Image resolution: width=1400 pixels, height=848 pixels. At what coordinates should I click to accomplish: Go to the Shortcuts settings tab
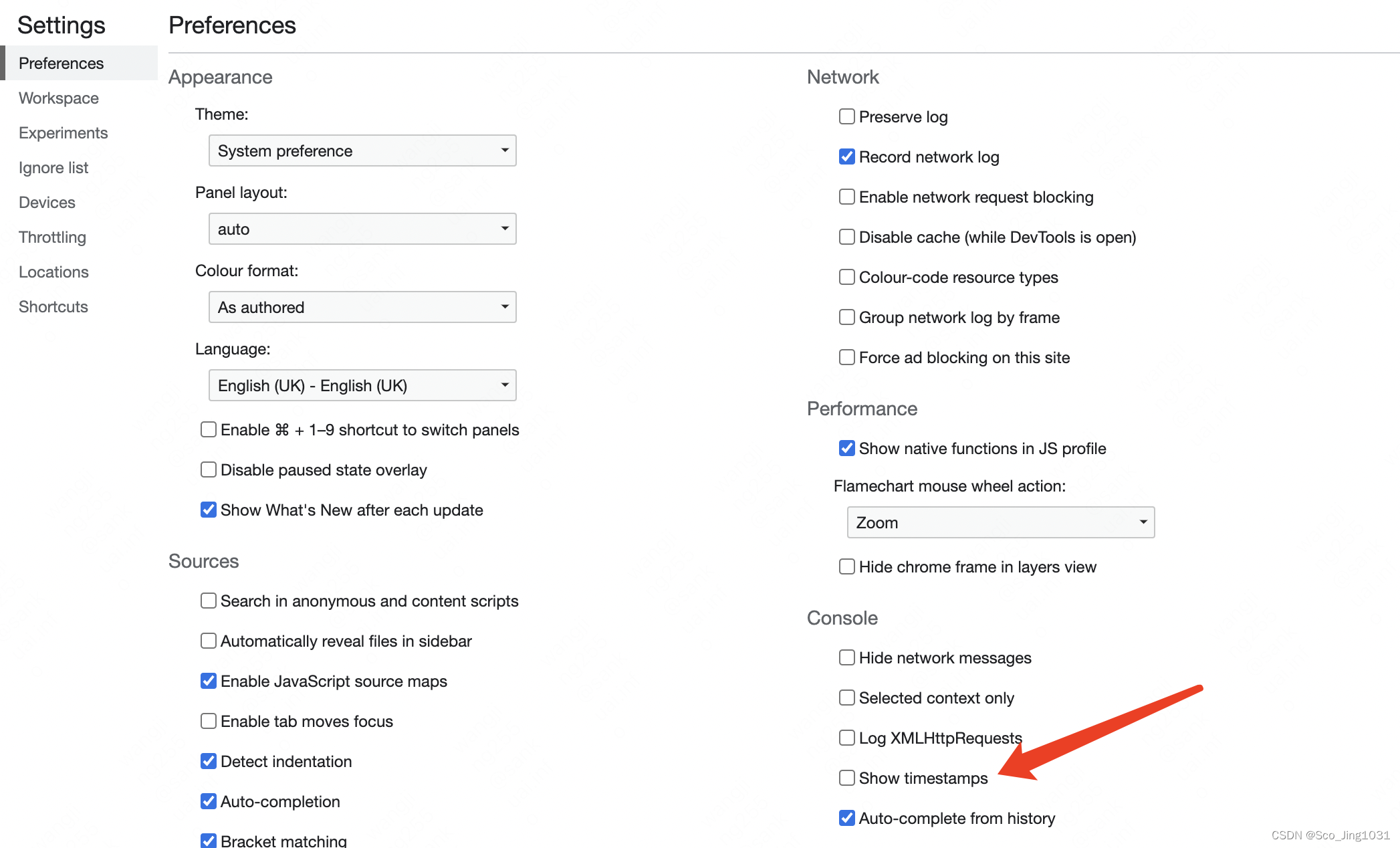point(53,307)
